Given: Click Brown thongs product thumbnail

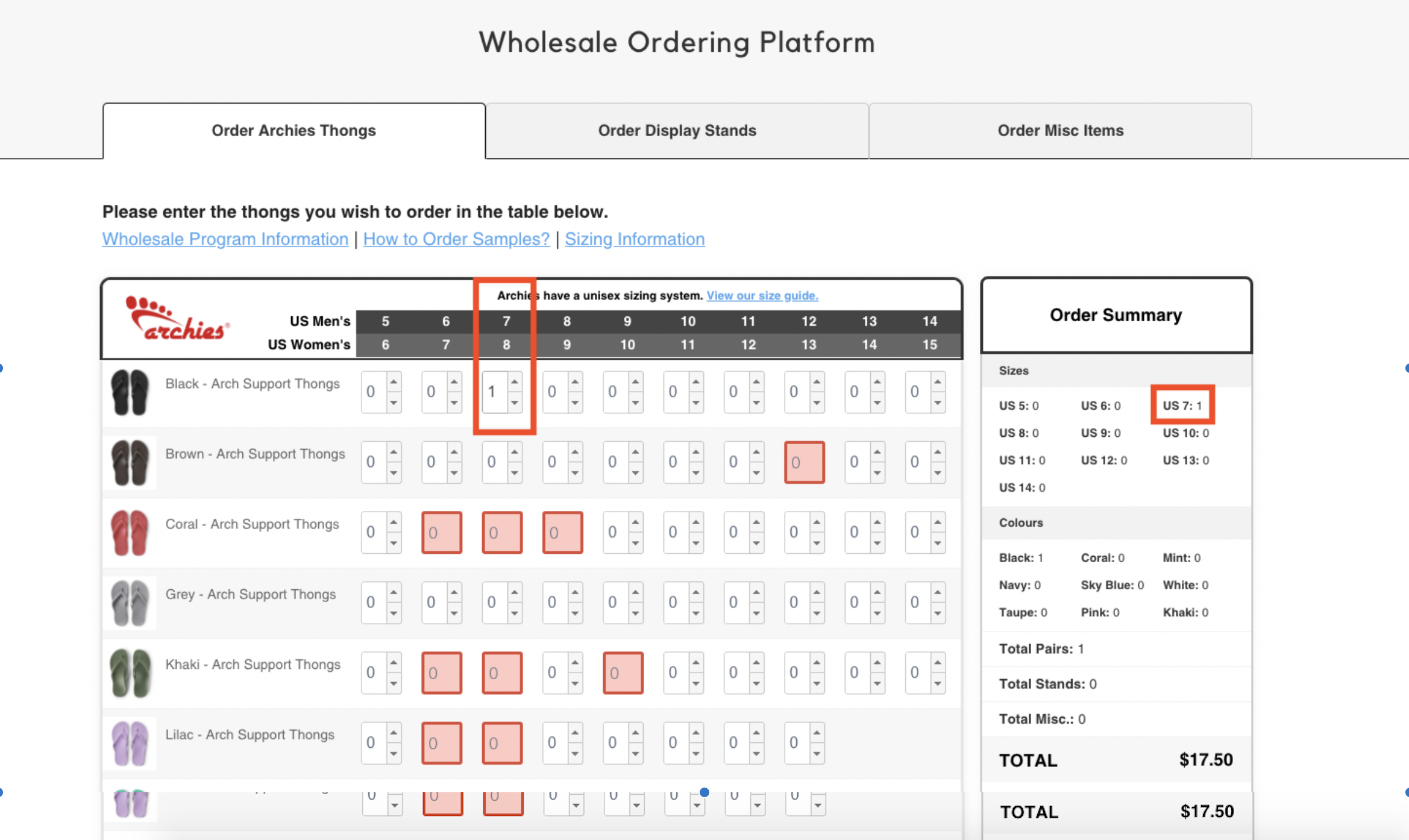Looking at the screenshot, I should point(130,463).
